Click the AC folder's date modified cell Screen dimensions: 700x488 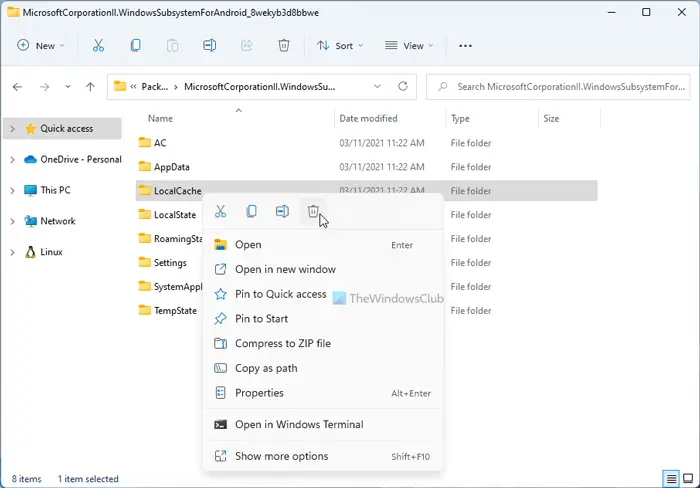(x=382, y=143)
